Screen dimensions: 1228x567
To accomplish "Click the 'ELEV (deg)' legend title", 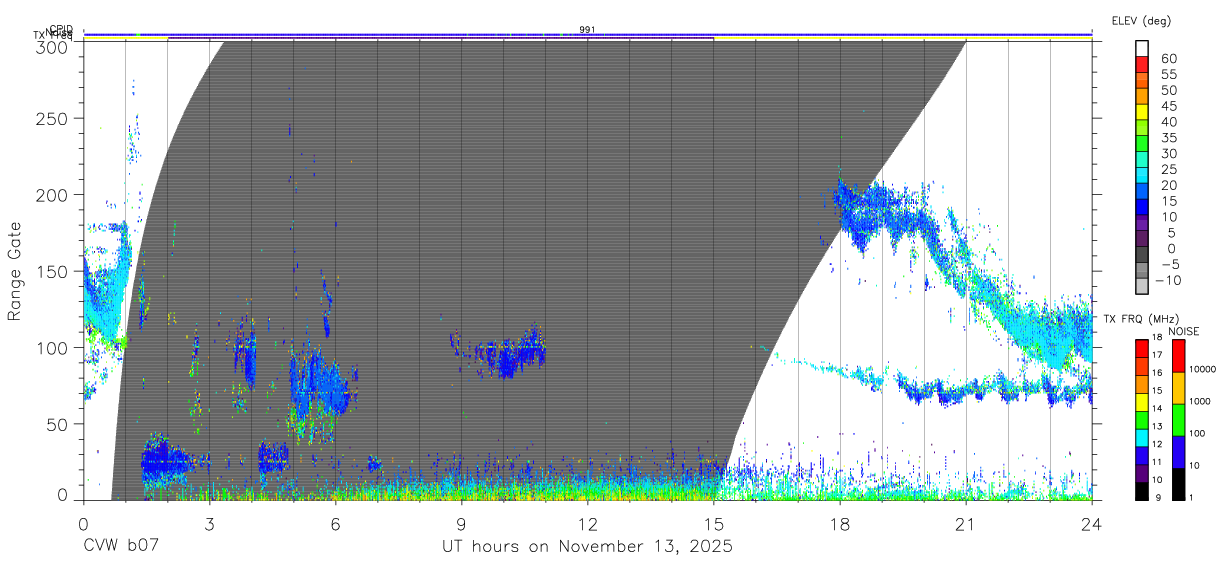I will 1140,20.
